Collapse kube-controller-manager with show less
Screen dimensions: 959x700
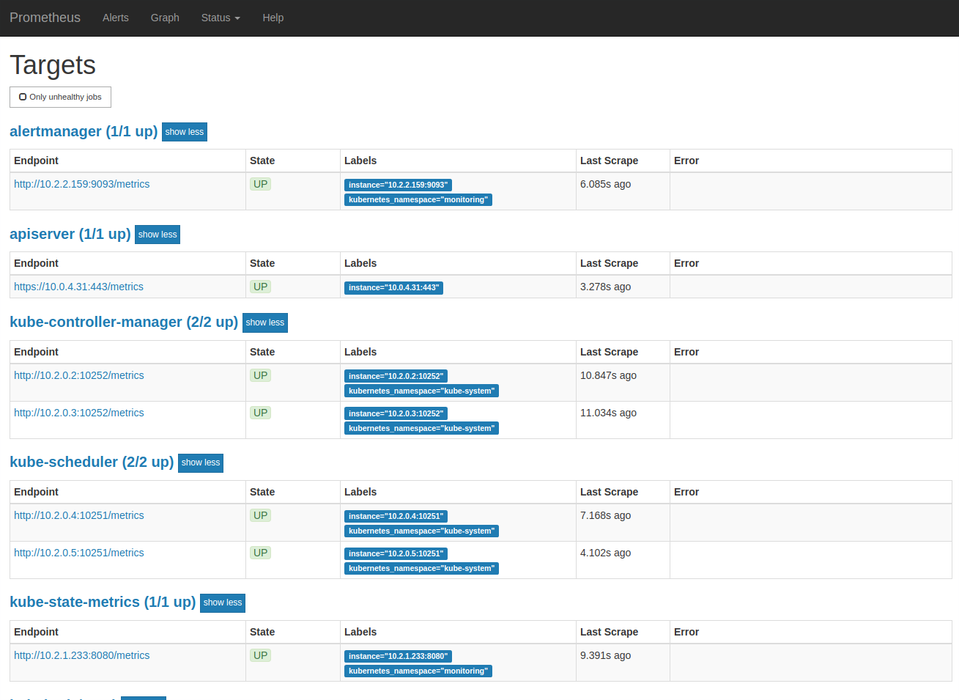click(x=265, y=323)
